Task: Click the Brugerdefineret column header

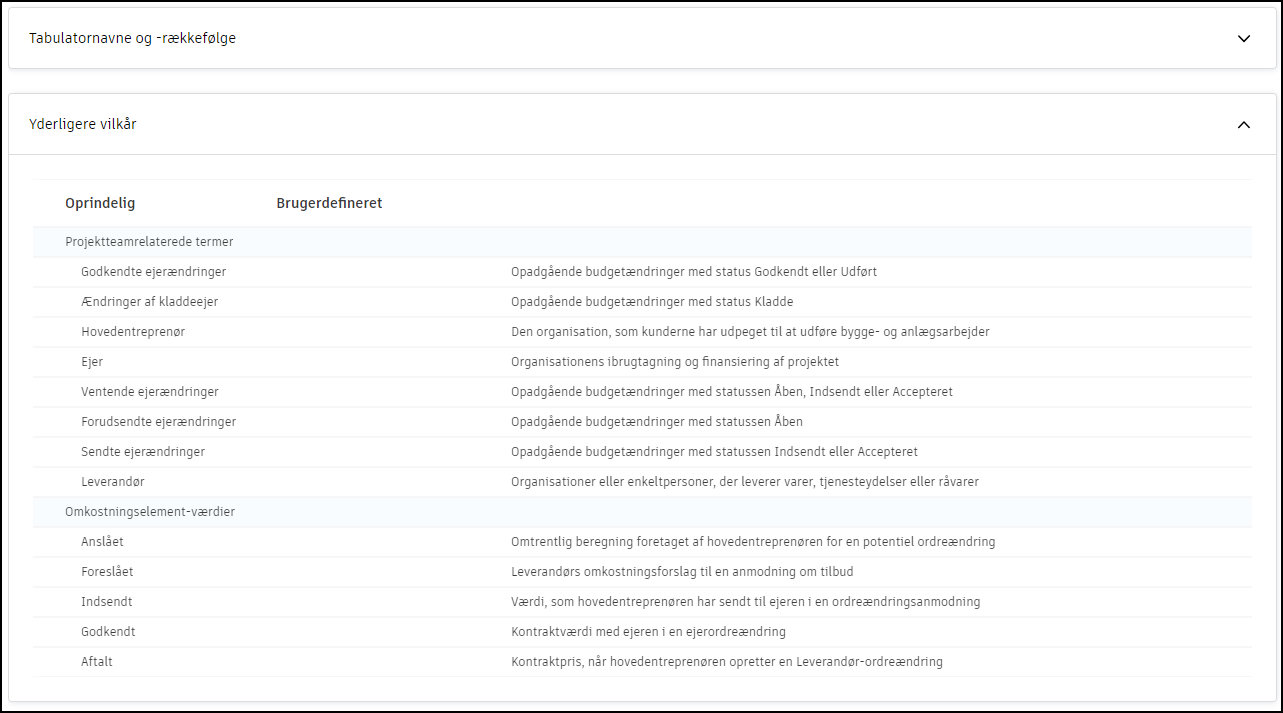Action: click(x=329, y=203)
